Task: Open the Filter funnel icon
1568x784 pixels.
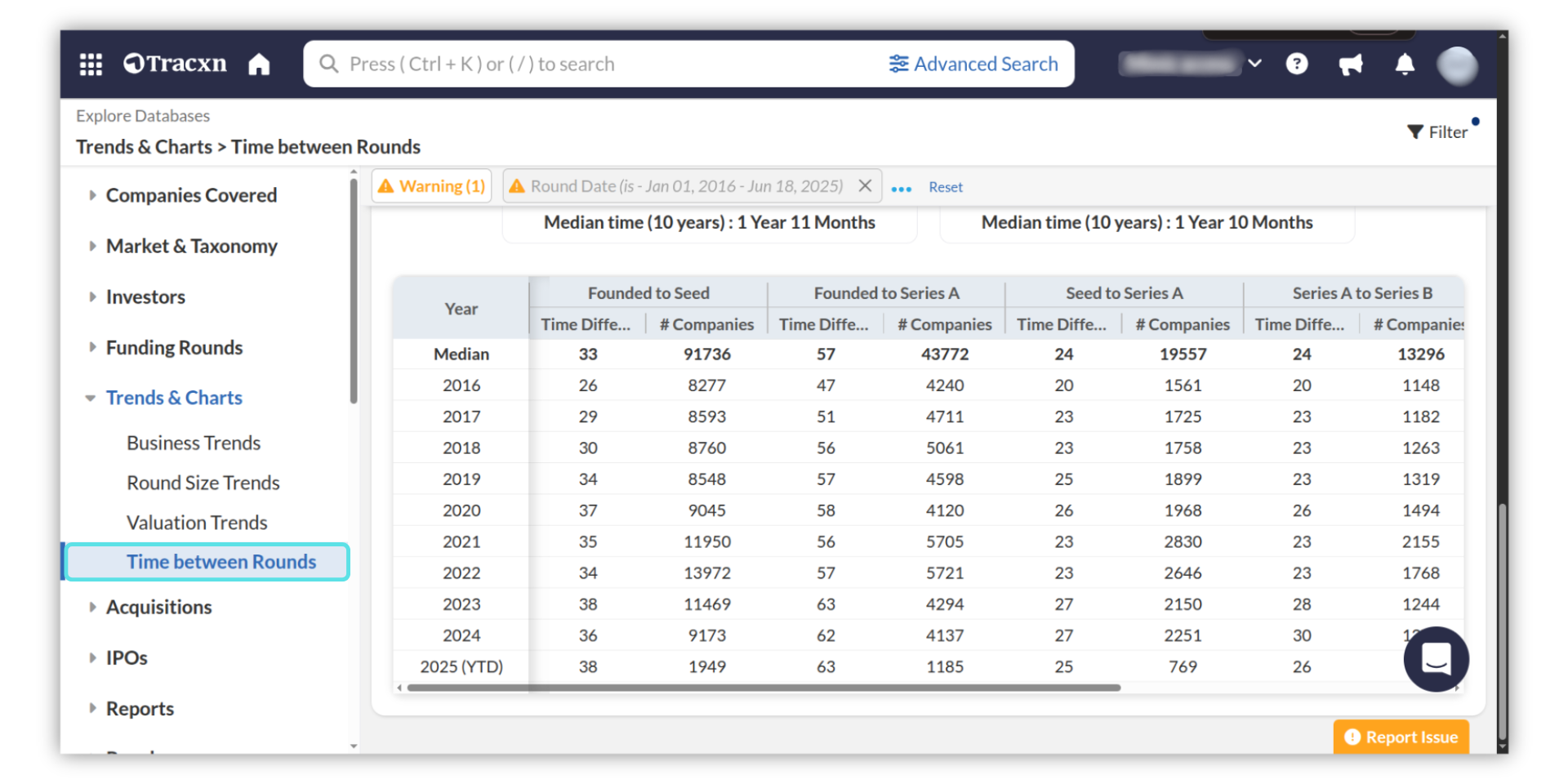Action: coord(1416,131)
